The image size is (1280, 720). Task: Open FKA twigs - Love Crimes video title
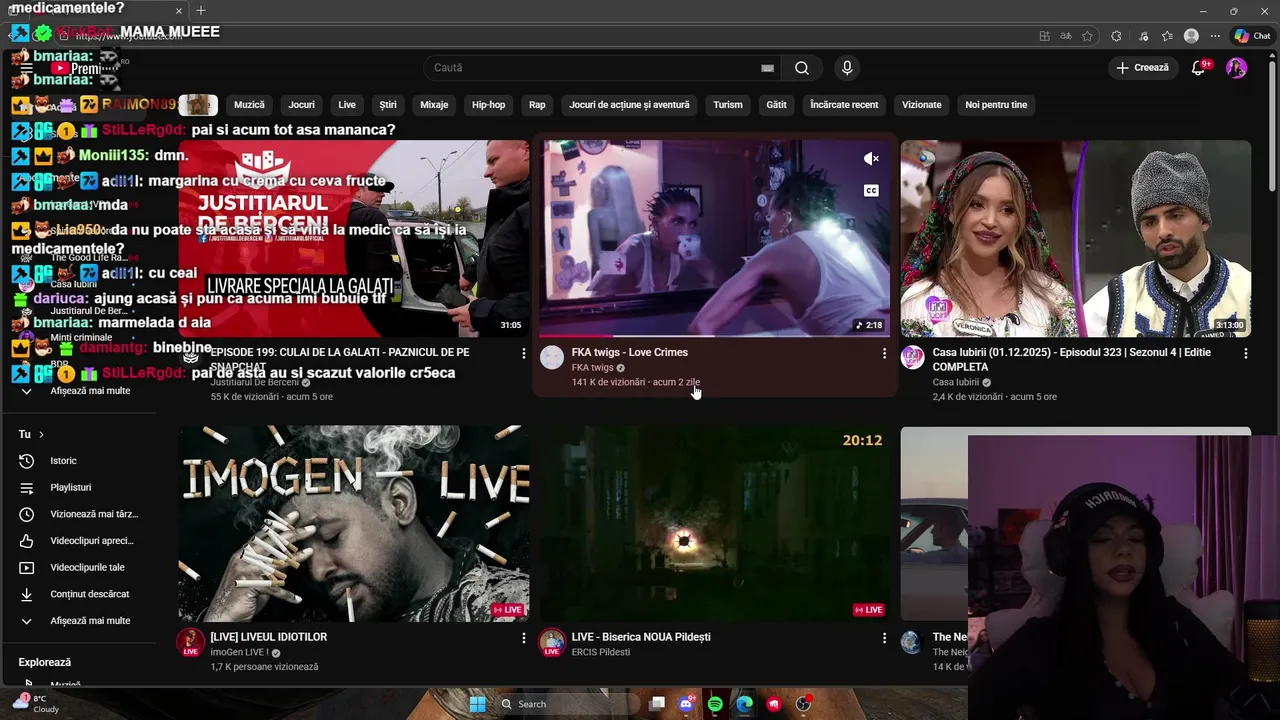pyautogui.click(x=629, y=352)
